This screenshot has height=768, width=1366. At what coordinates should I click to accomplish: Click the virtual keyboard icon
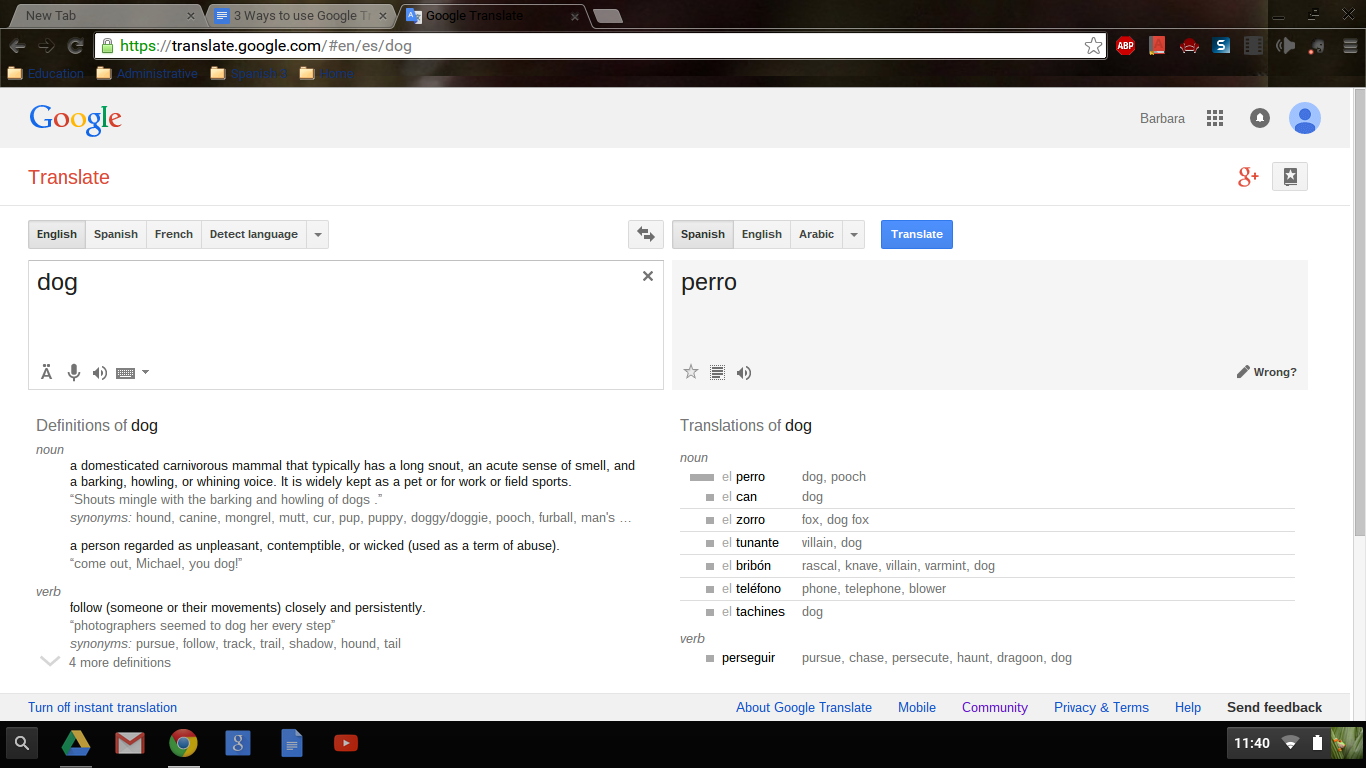[125, 373]
